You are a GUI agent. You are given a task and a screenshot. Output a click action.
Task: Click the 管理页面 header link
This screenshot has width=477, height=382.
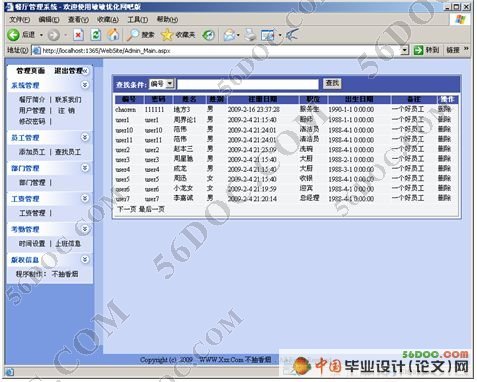coord(30,71)
